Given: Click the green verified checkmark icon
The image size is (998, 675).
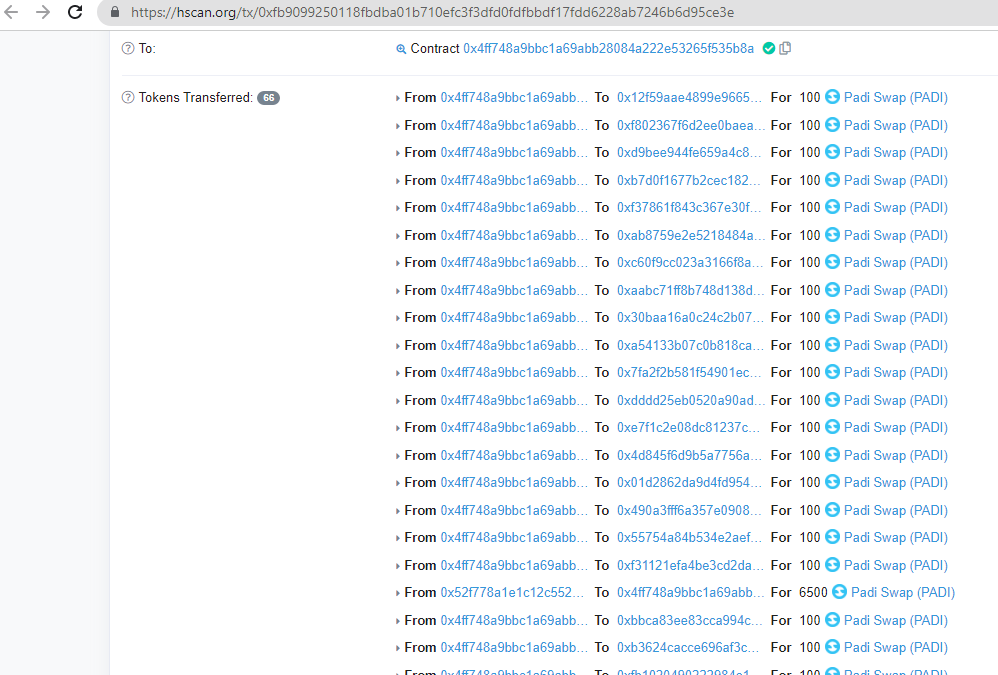Looking at the screenshot, I should tap(769, 48).
